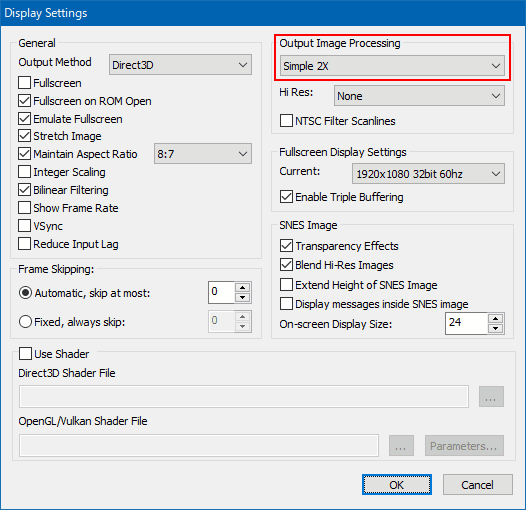Screen dimensions: 526x510
Task: Expand the 1920x1080 32bit 60hz resolution dropdown
Action: (428, 173)
